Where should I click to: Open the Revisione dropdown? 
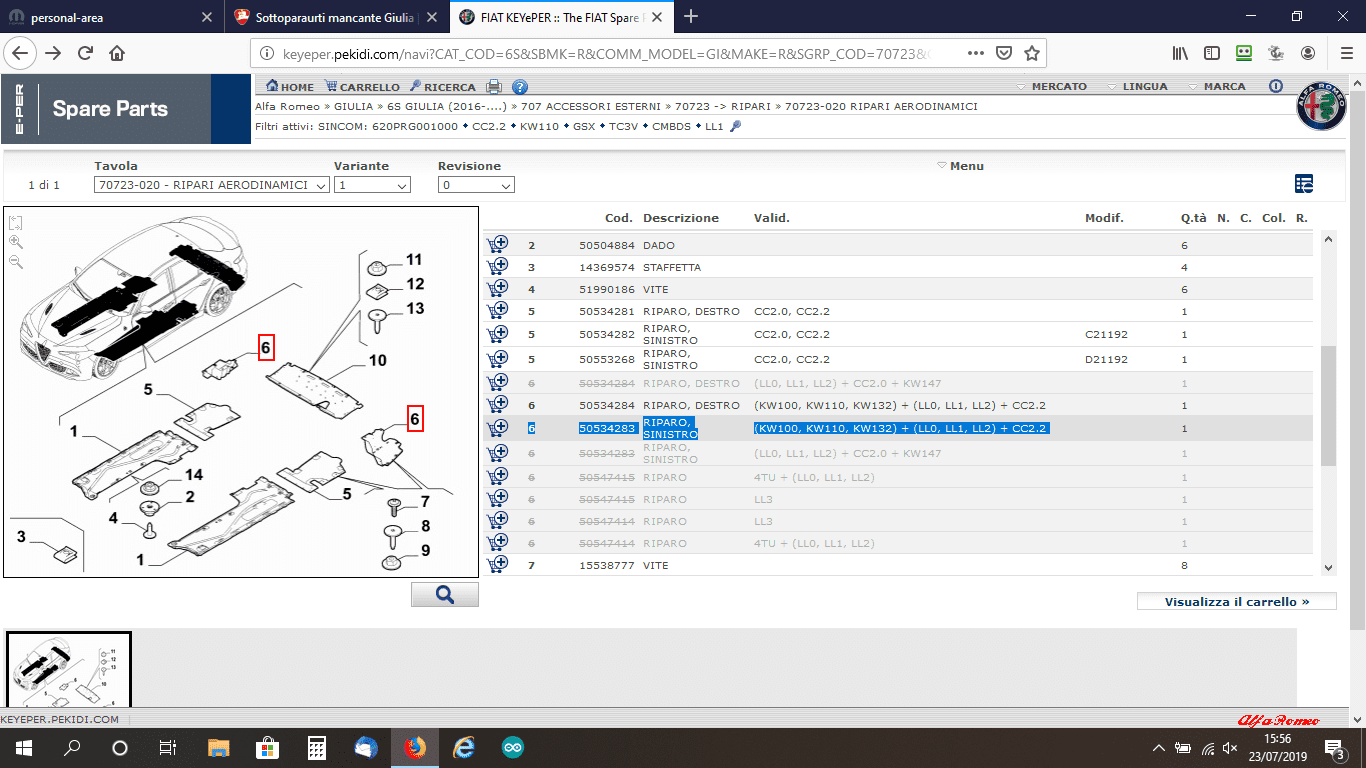point(476,185)
